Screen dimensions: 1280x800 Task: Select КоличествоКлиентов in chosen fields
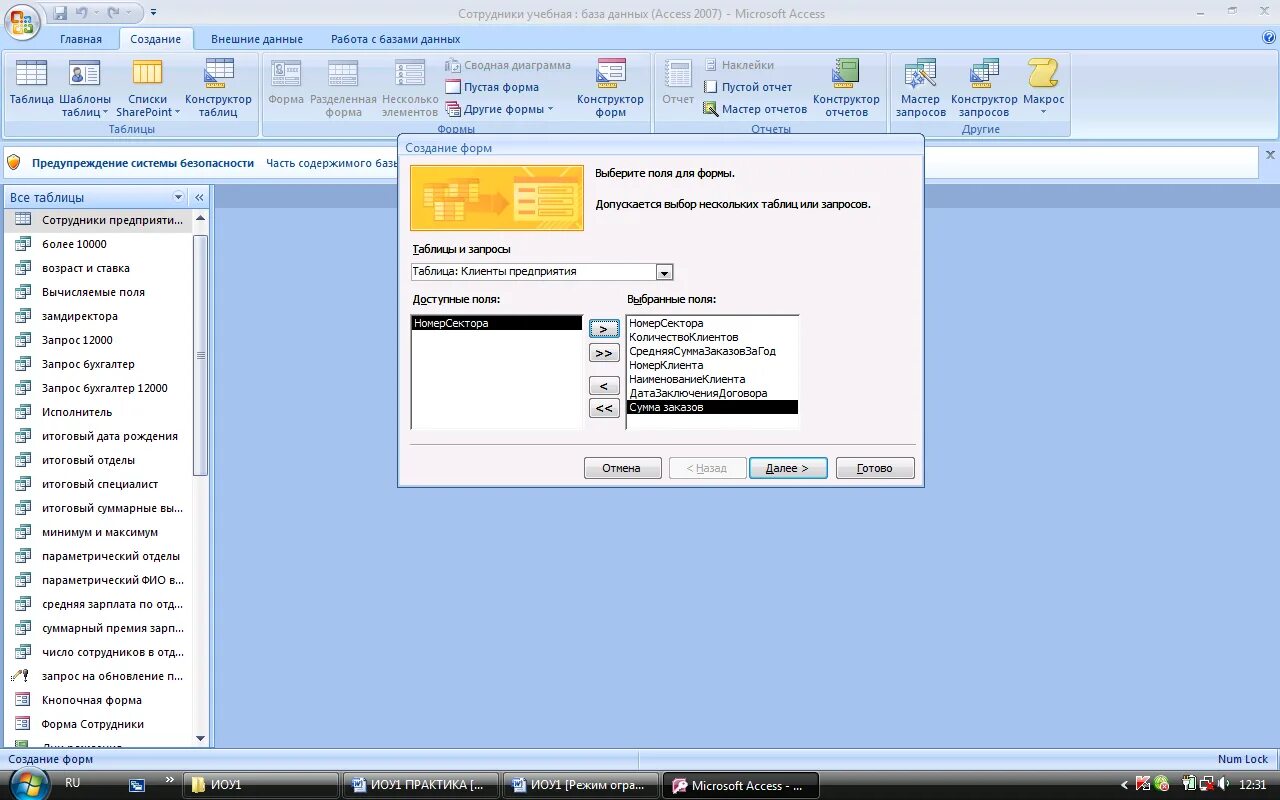[x=712, y=337]
